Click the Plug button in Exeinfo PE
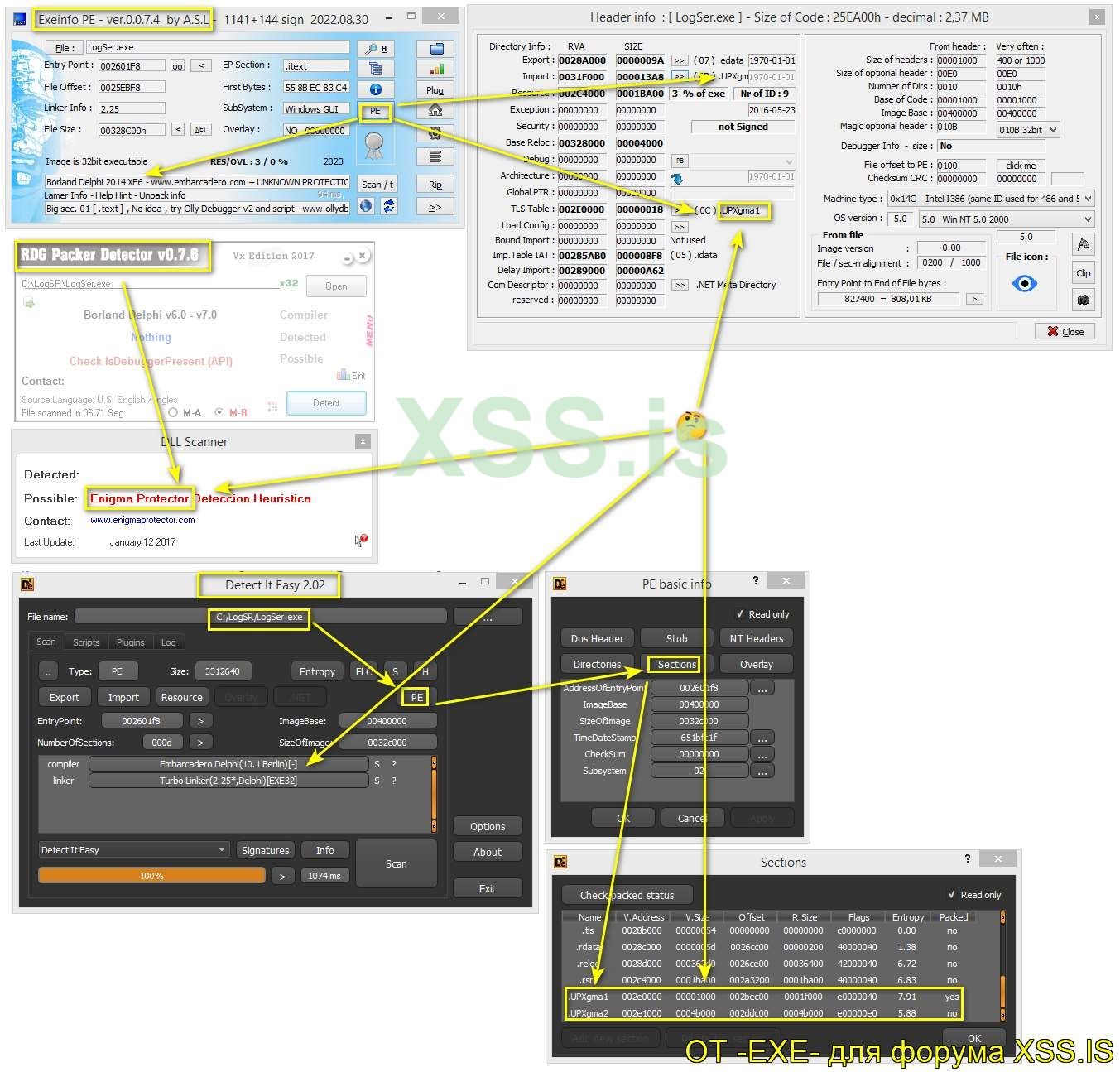The height and width of the screenshot is (1072, 1120). [x=435, y=89]
